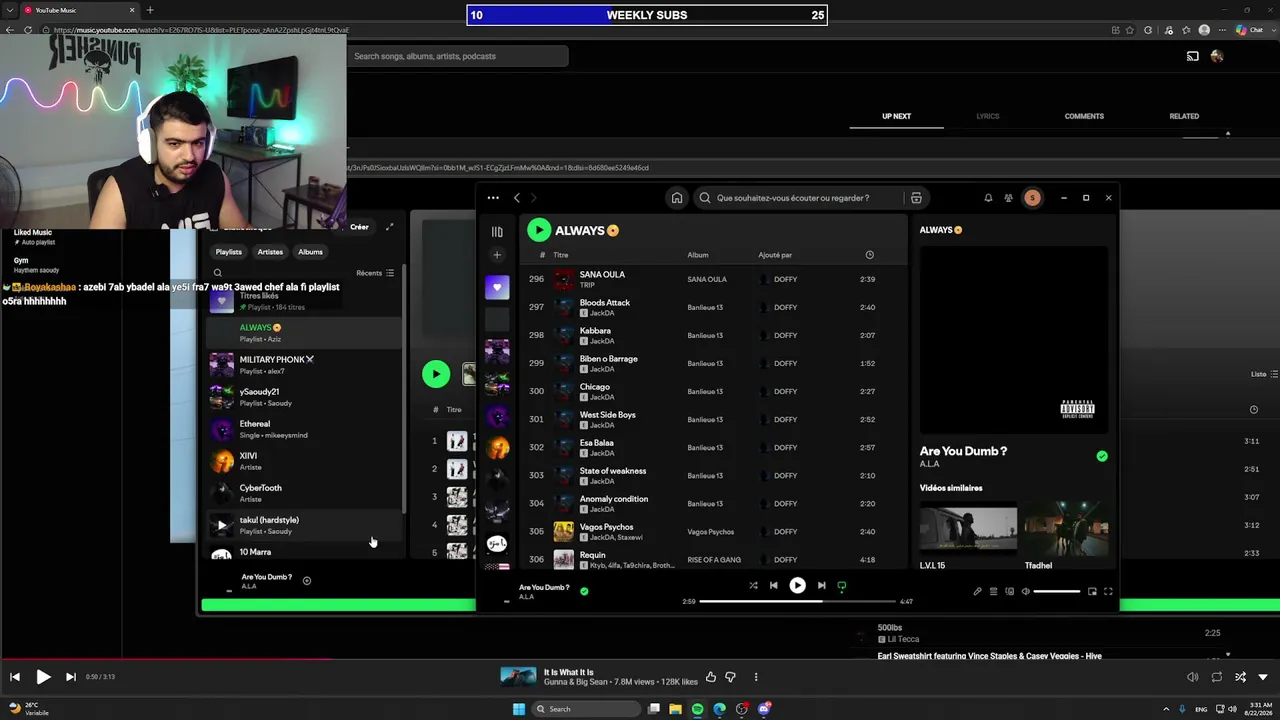Play the YouTube Music track from the bottom bar
Image resolution: width=1280 pixels, height=720 pixels.
[x=43, y=677]
